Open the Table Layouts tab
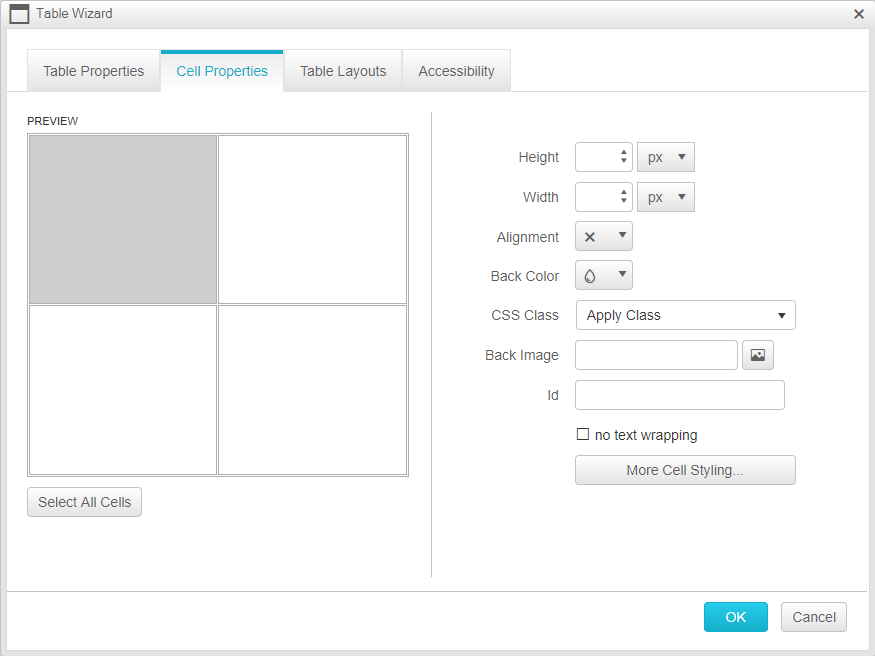The image size is (875, 656). [343, 71]
